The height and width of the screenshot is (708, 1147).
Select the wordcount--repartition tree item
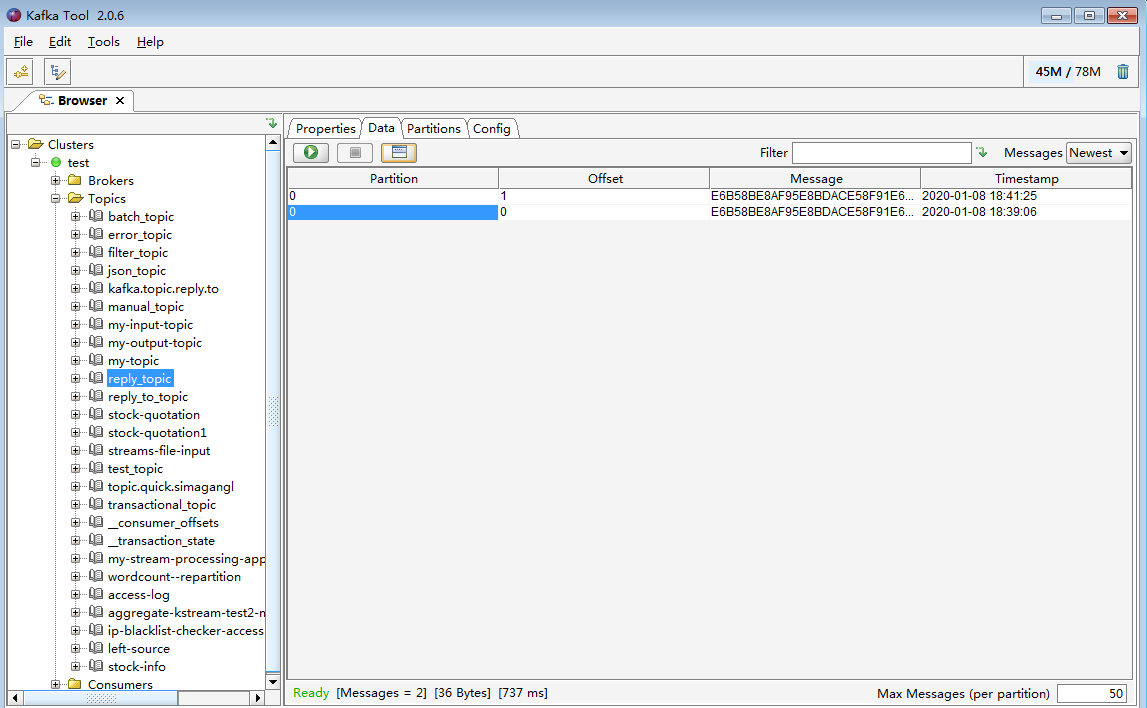pos(174,576)
